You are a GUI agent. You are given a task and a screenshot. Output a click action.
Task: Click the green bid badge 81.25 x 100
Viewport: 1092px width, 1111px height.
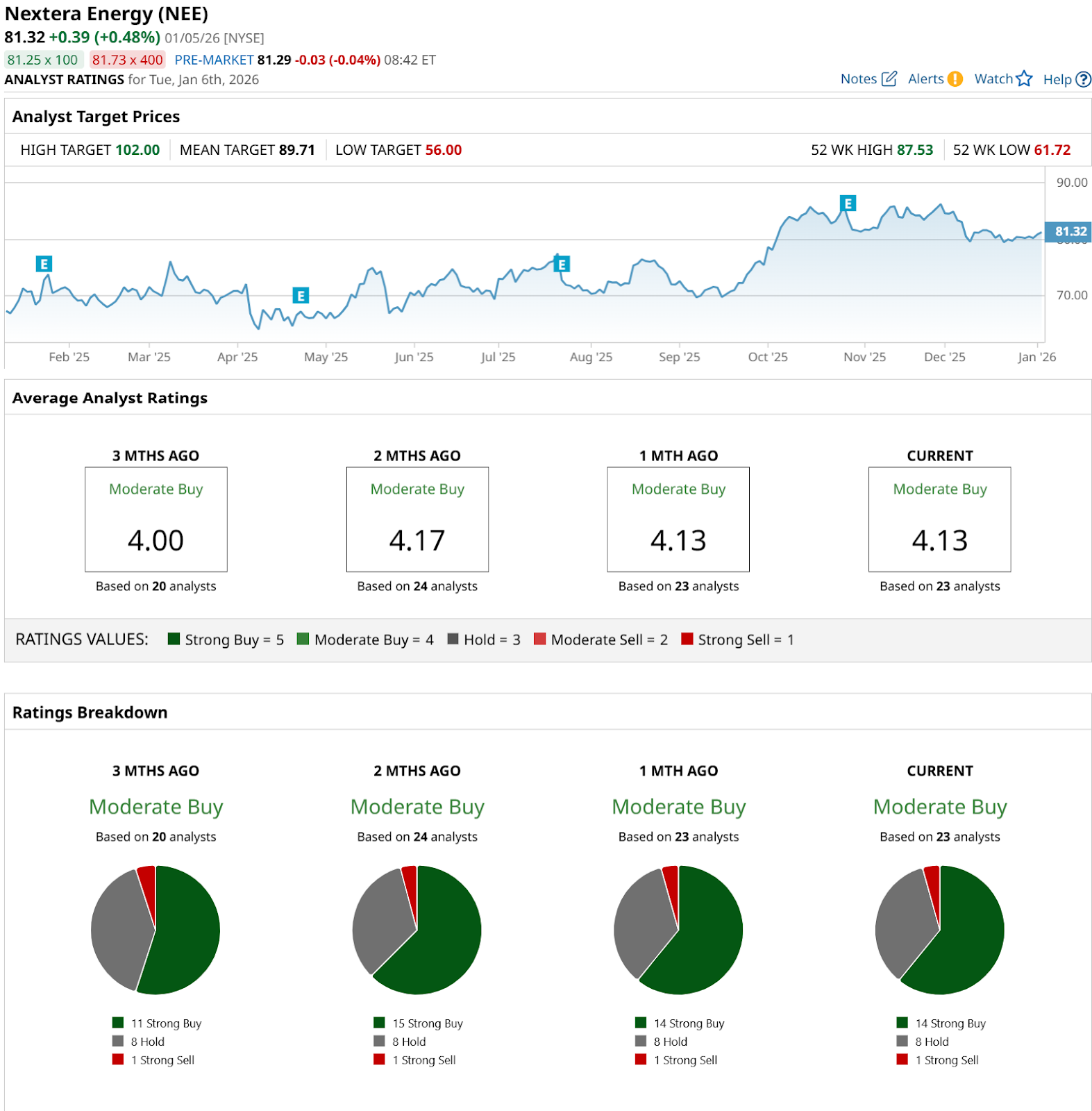click(43, 60)
